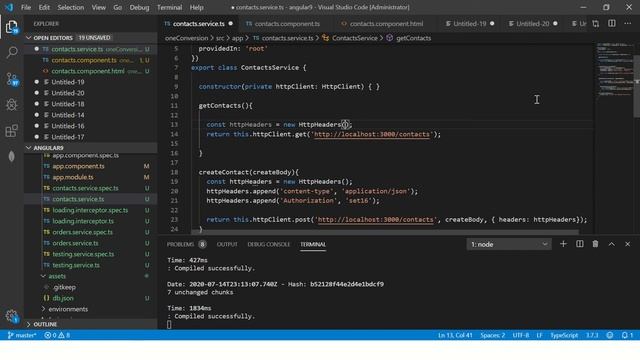This screenshot has width=640, height=360.
Task: Click the unsaved dot on Untitled-20 tab
Action: point(555,24)
